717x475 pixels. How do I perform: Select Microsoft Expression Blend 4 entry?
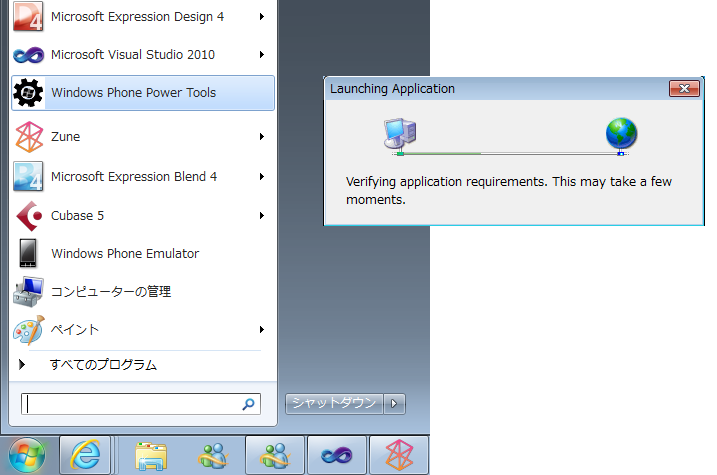coord(143,176)
